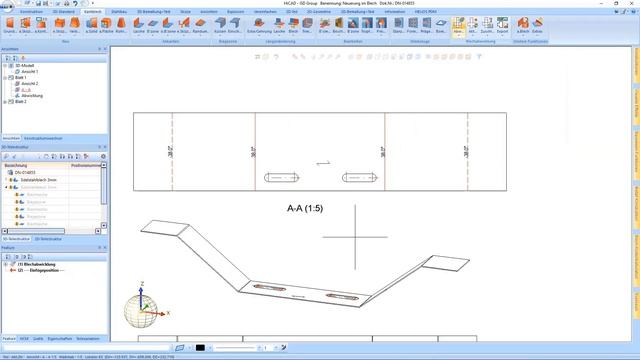Select Abwicklung in the views tree
This screenshot has height=360, width=640.
pos(32,96)
